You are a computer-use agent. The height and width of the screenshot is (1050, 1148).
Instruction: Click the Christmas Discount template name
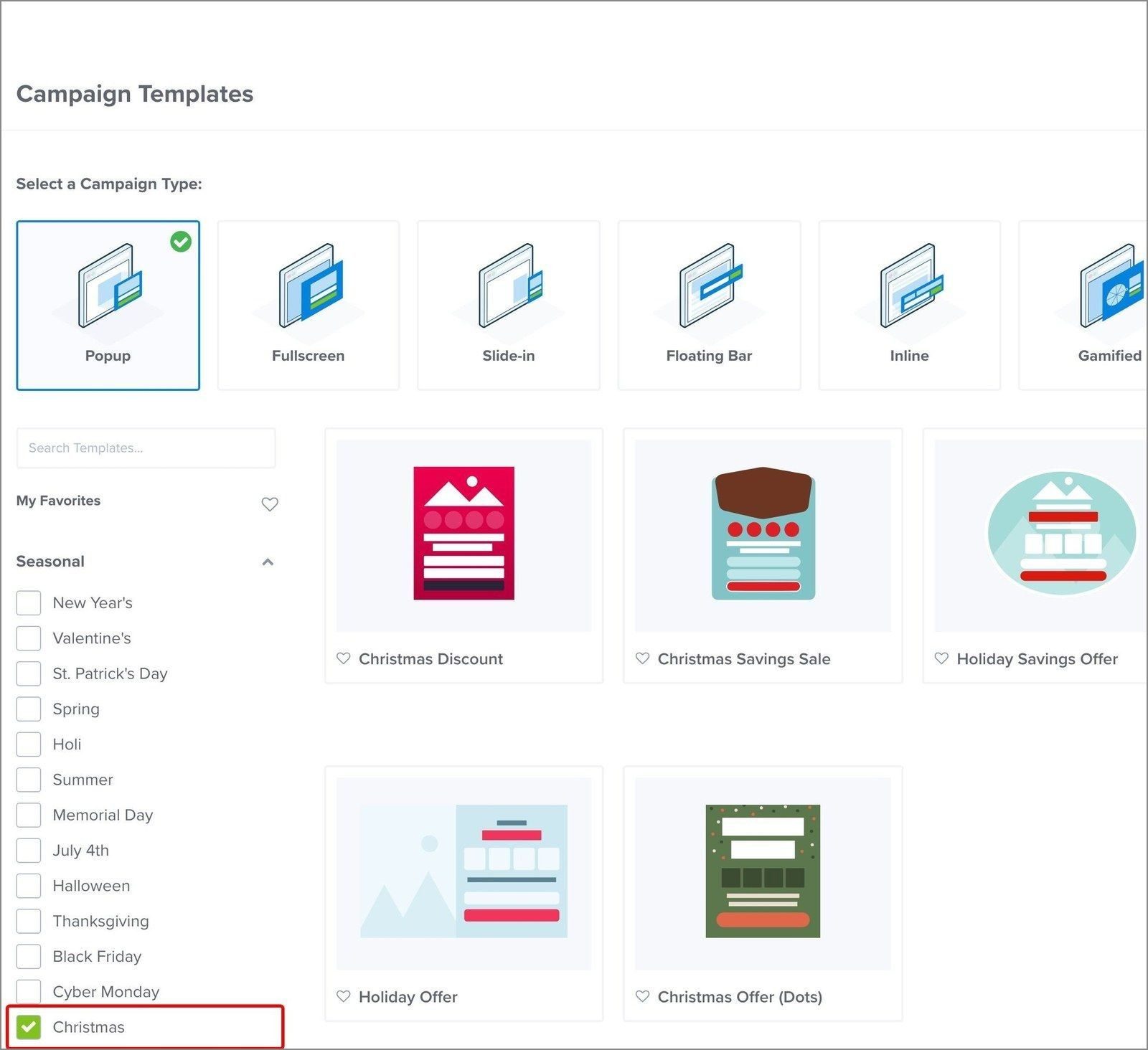pyautogui.click(x=430, y=659)
